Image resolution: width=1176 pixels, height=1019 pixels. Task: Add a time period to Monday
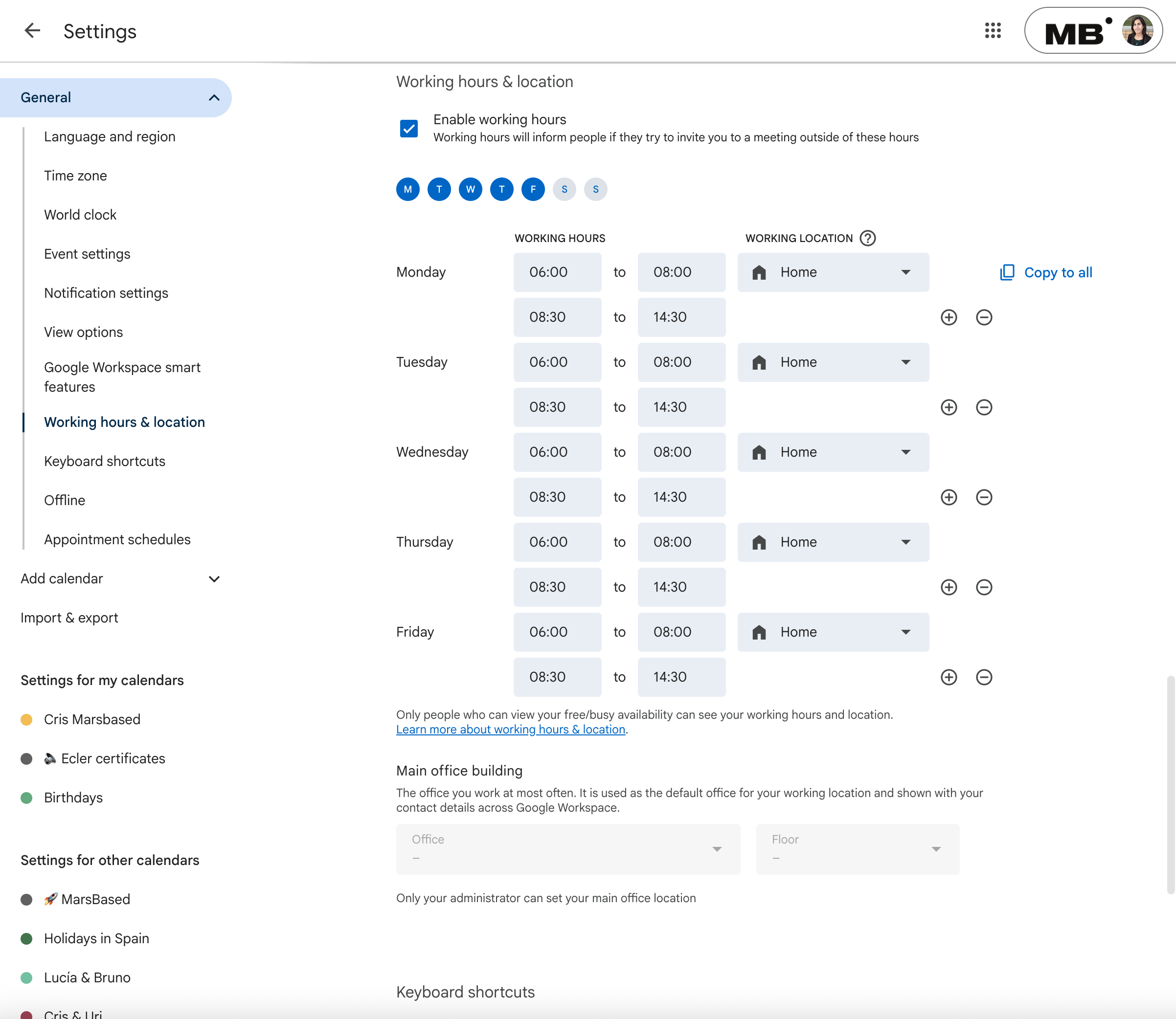click(x=949, y=317)
